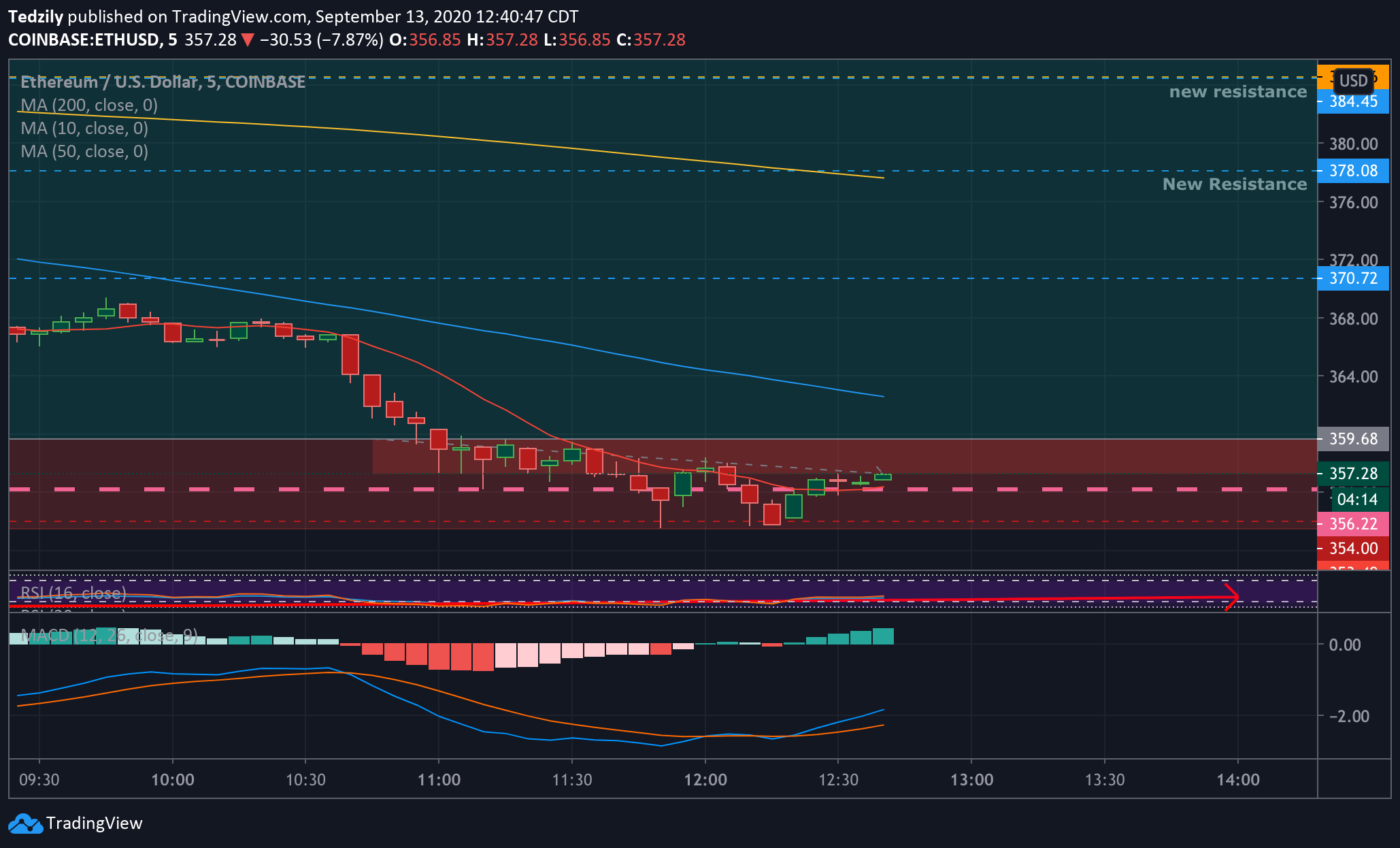Click the COINBASE:ETHUSD, 5 symbol header
1400x848 pixels.
pyautogui.click(x=93, y=40)
